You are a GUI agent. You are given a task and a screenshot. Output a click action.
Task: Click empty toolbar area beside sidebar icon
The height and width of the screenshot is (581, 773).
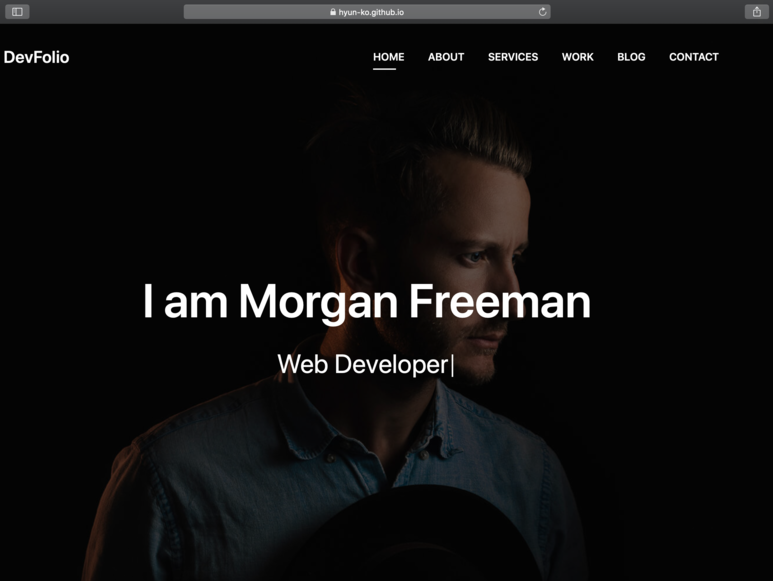coord(106,12)
